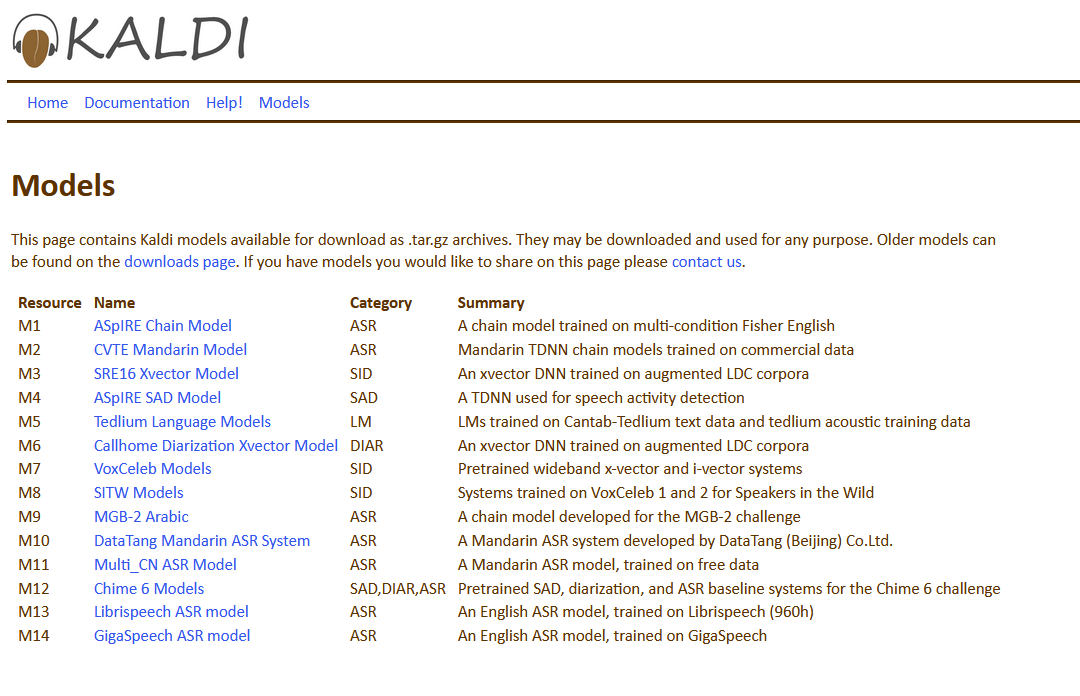Click the SAD,DIAR,ASR category cell

tap(398, 588)
